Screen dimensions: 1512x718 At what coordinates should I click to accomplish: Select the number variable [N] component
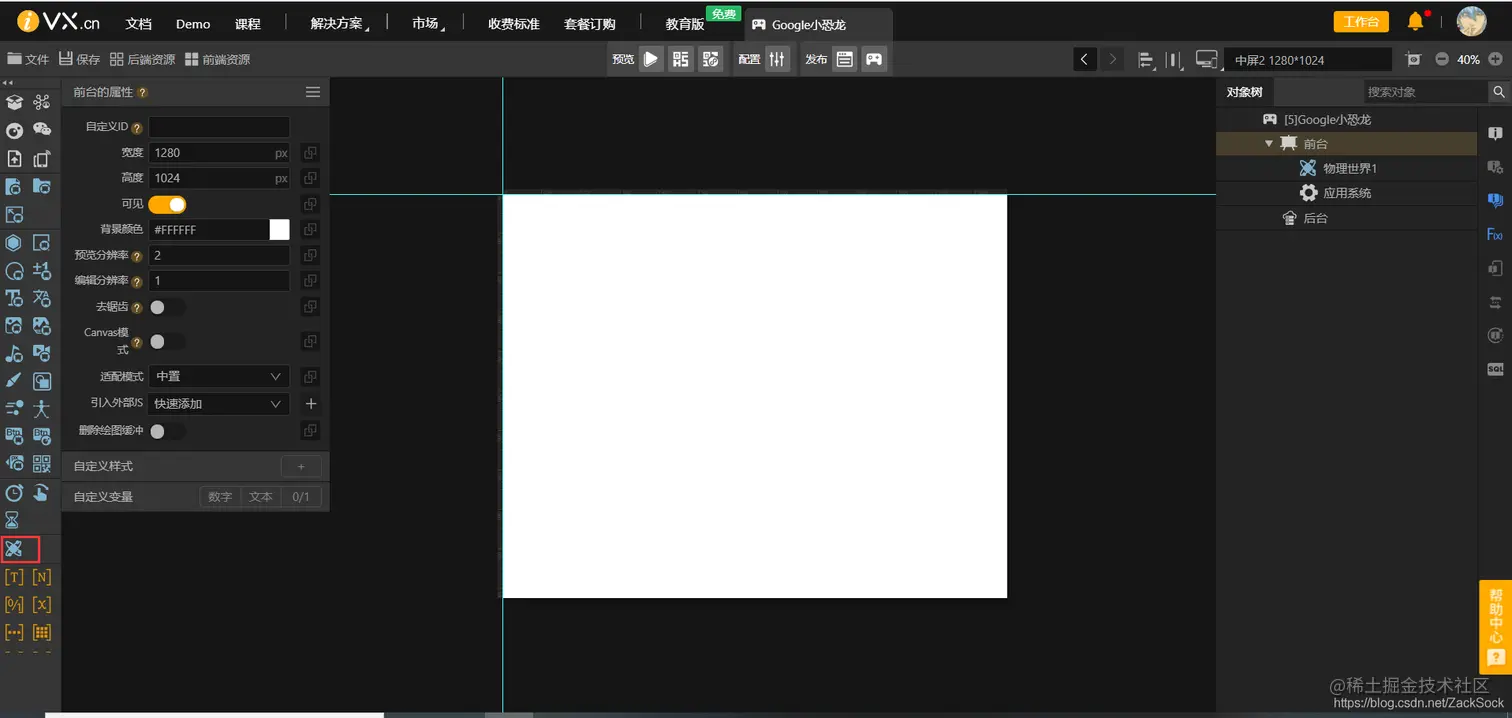42,577
